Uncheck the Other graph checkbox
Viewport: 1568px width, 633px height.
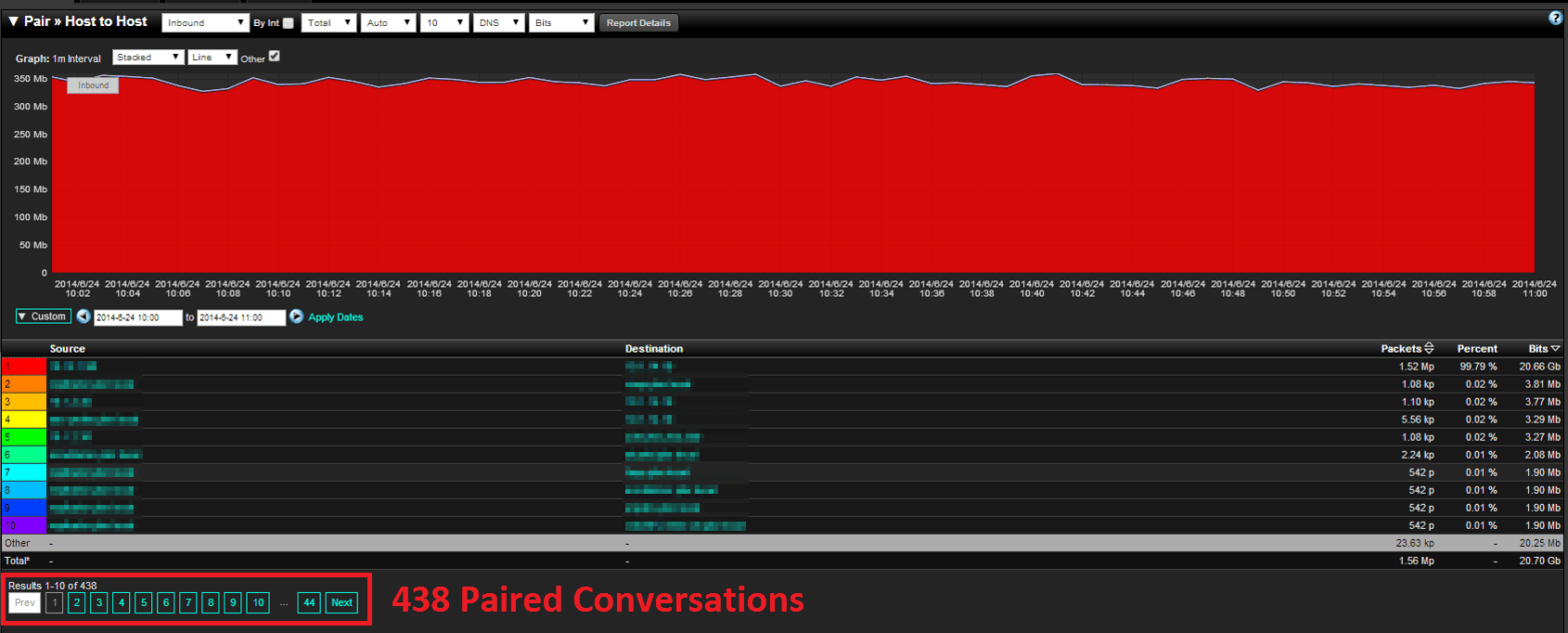274,57
